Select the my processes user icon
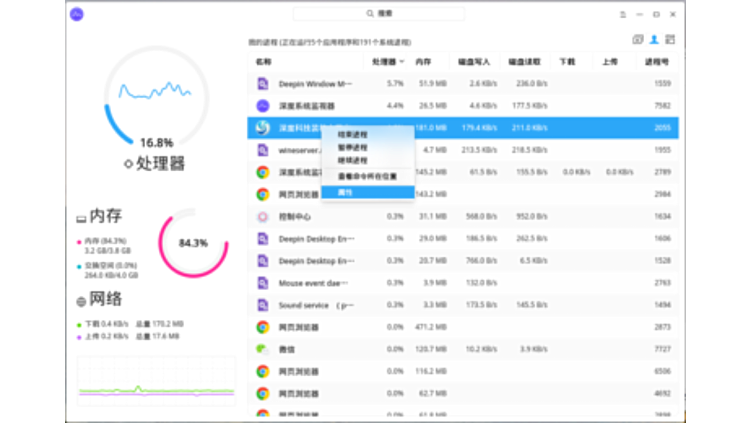752x423 pixels. coord(654,40)
